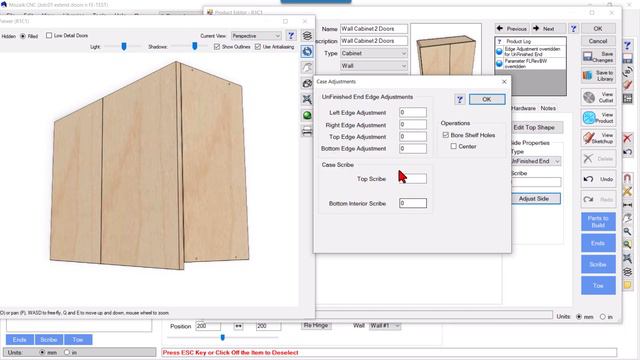
Task: Uncheck Bore Shelf Holes checkbox
Action: tap(446, 135)
